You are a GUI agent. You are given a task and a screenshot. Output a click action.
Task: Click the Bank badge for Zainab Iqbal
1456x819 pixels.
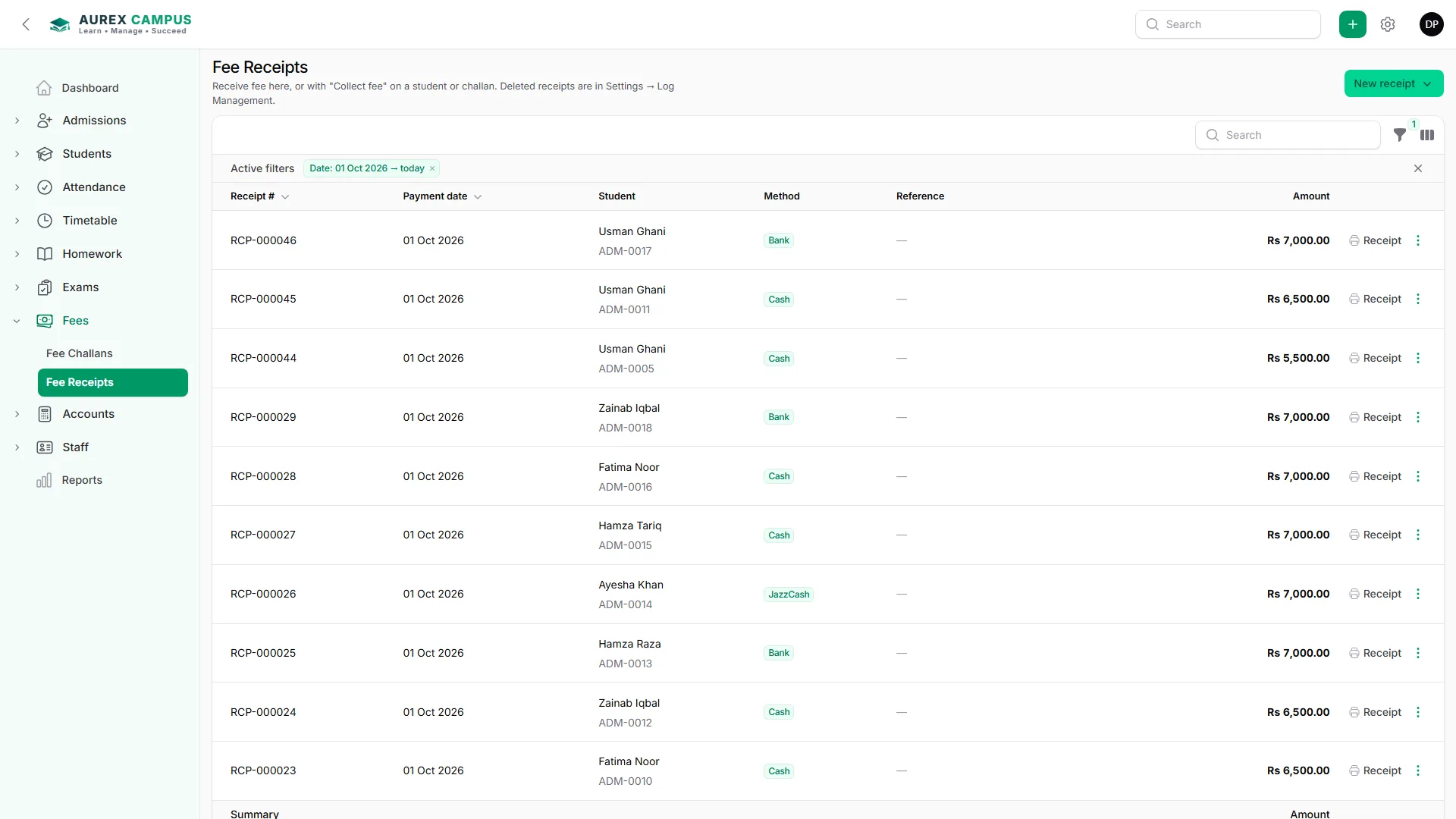(x=779, y=417)
